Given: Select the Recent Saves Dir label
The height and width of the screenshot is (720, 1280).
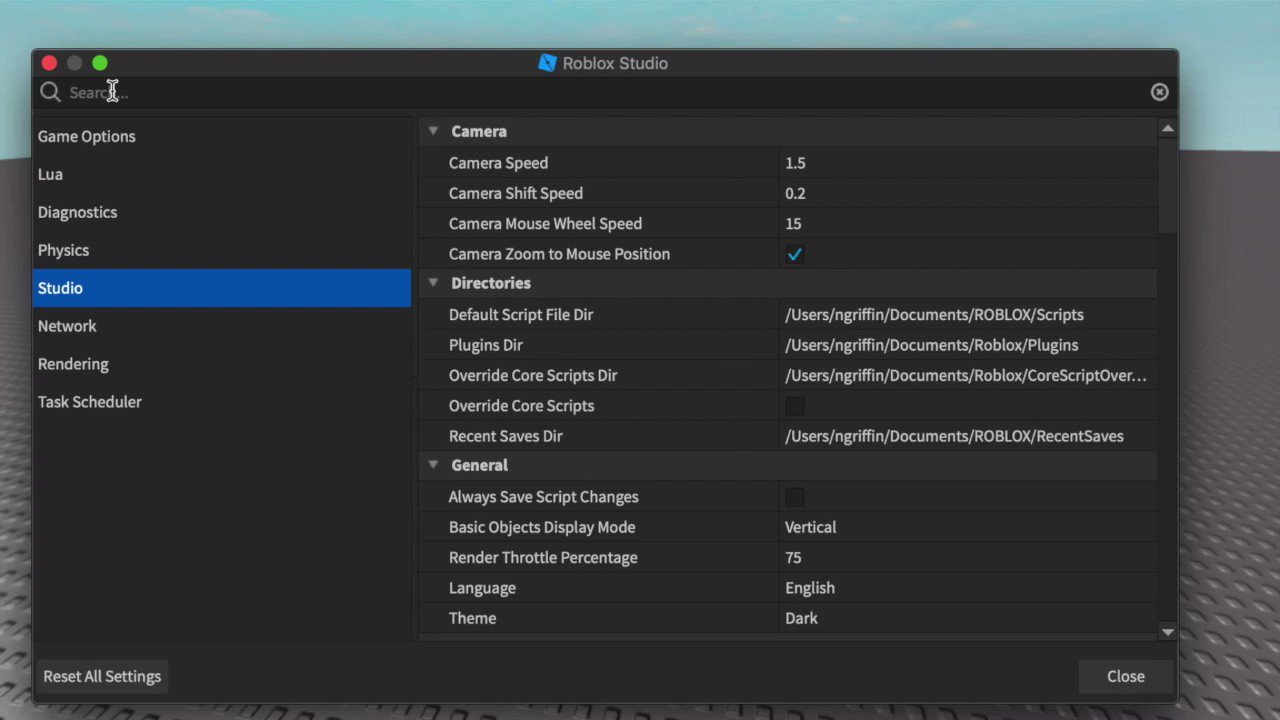Looking at the screenshot, I should pyautogui.click(x=505, y=436).
